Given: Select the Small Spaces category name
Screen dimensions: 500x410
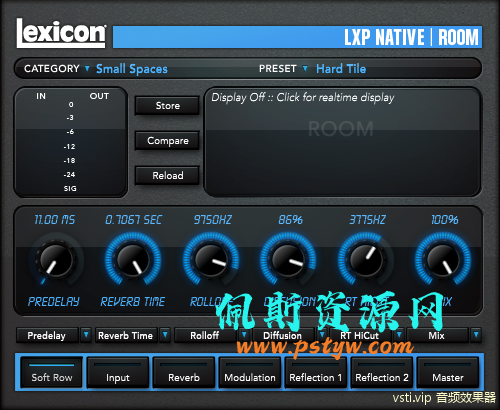Looking at the screenshot, I should pyautogui.click(x=132, y=69).
